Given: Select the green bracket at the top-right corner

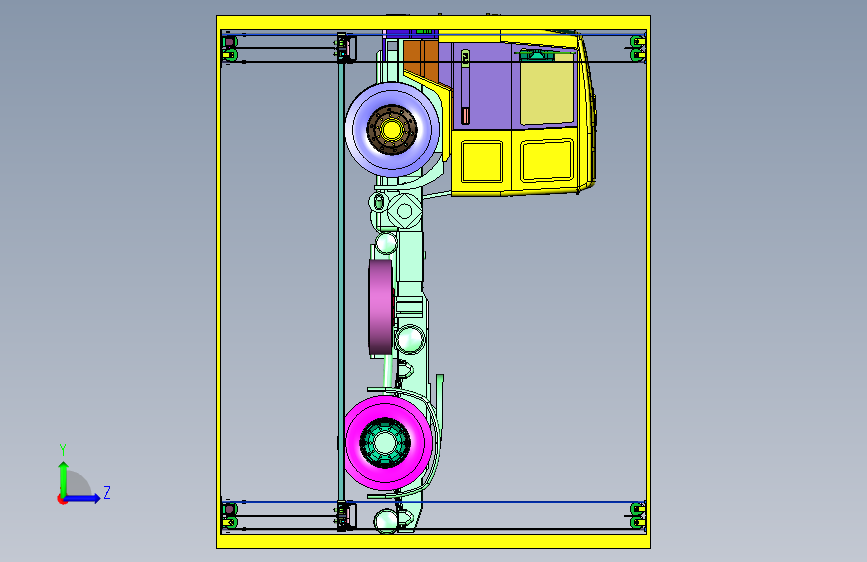Looking at the screenshot, I should [x=638, y=48].
